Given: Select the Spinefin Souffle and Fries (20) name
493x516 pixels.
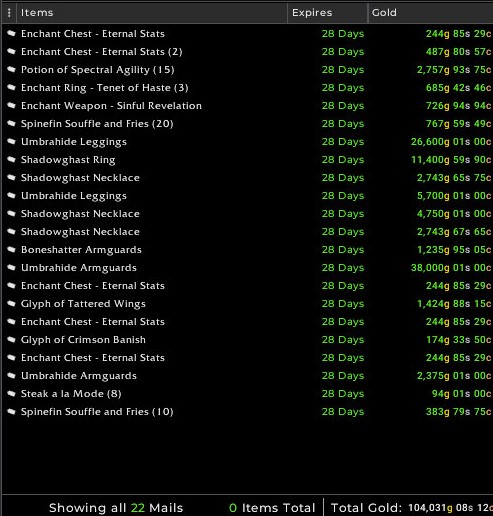Looking at the screenshot, I should point(97,124).
